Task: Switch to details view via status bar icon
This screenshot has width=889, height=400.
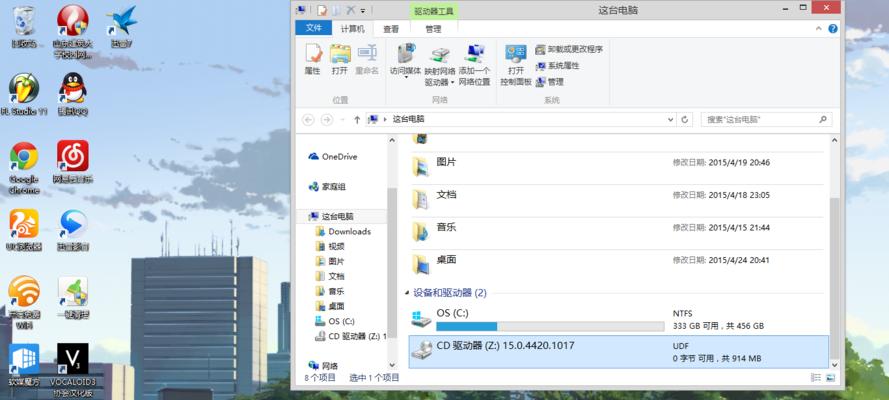Action: pyautogui.click(x=816, y=378)
